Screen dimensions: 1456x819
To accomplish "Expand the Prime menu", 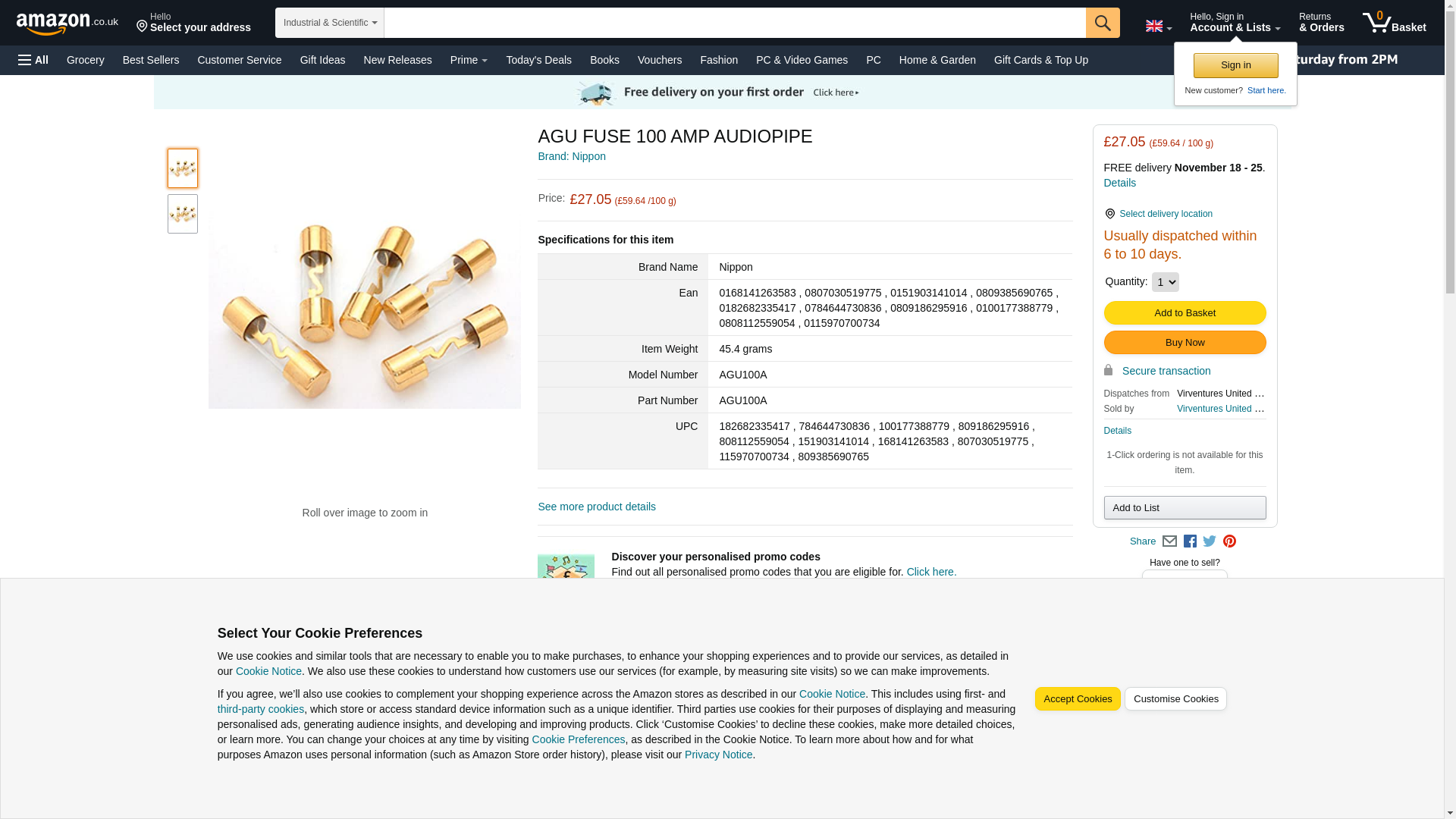I will [469, 60].
